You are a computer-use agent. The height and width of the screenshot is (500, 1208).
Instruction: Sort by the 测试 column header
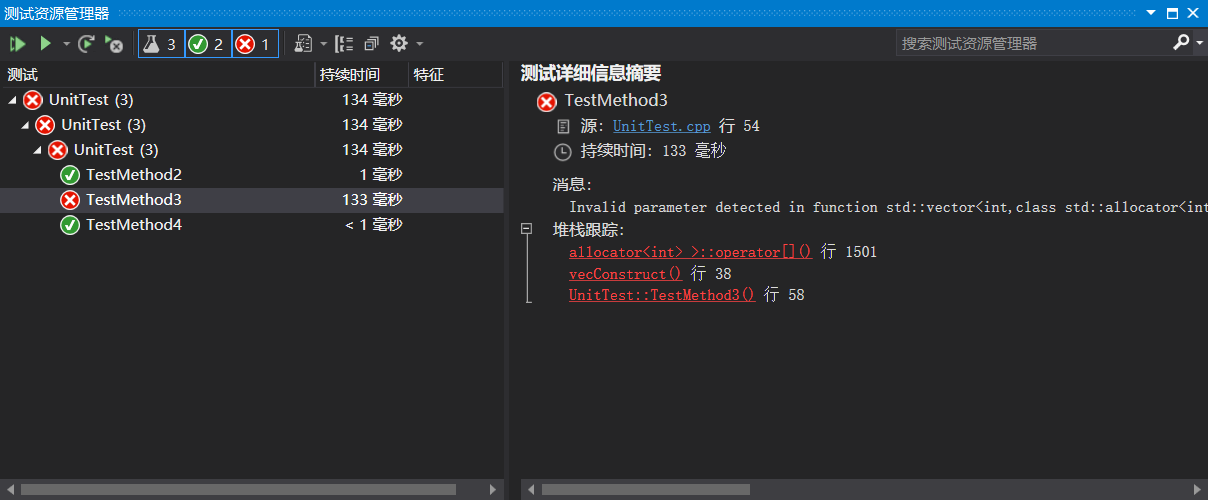(x=157, y=75)
